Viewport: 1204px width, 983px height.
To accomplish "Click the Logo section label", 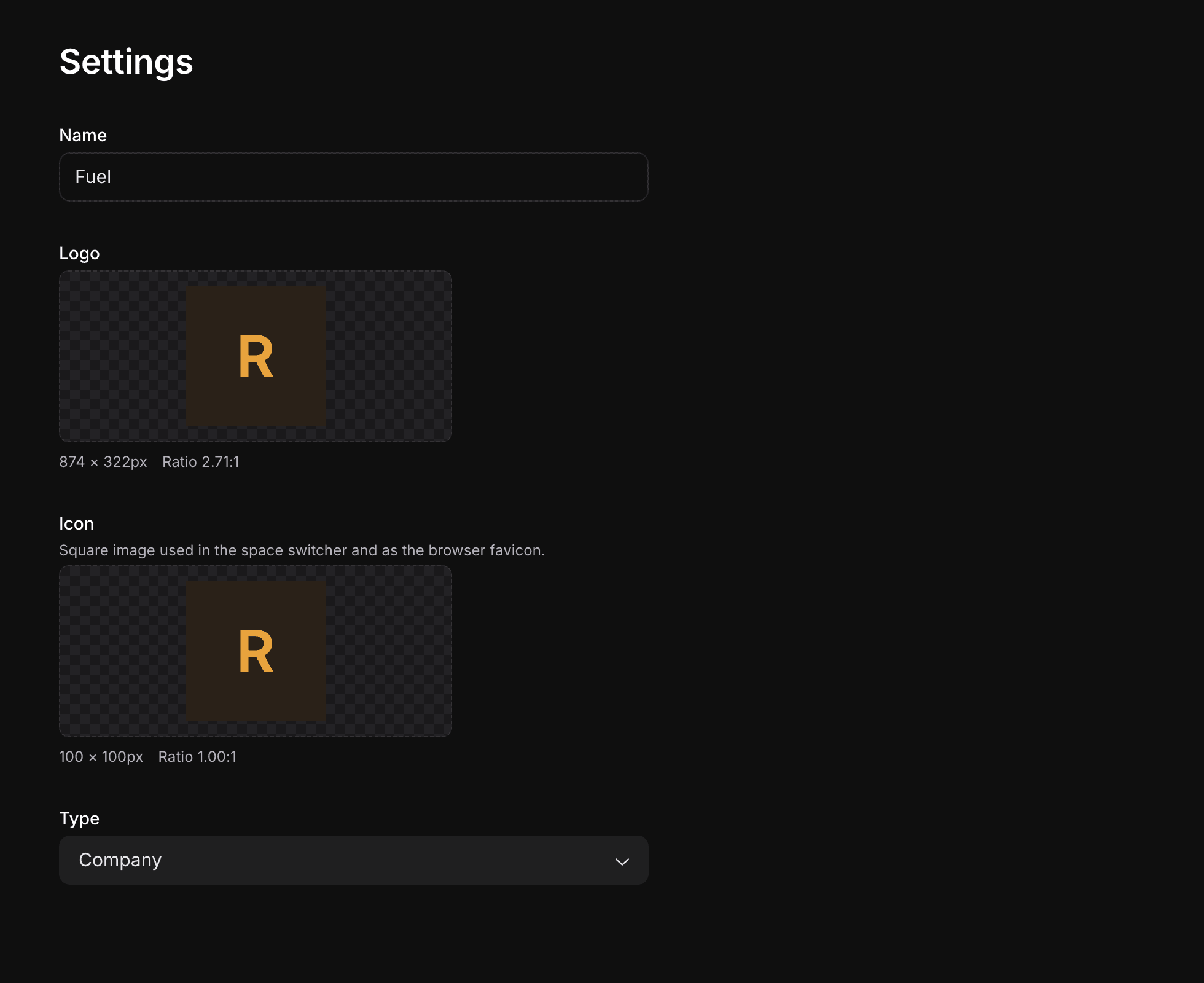I will [x=79, y=254].
